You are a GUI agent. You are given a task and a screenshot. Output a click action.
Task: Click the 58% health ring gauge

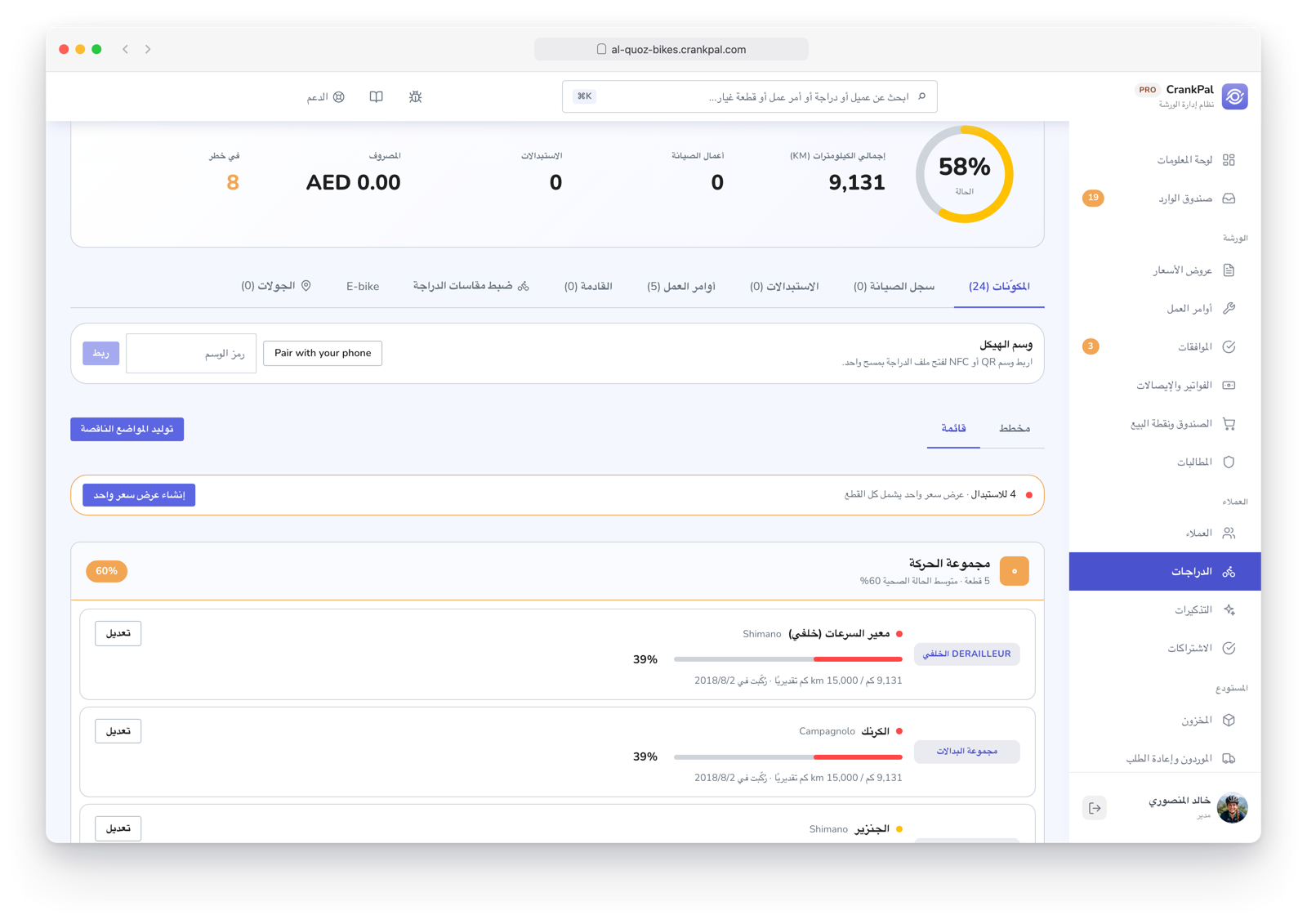(x=965, y=174)
